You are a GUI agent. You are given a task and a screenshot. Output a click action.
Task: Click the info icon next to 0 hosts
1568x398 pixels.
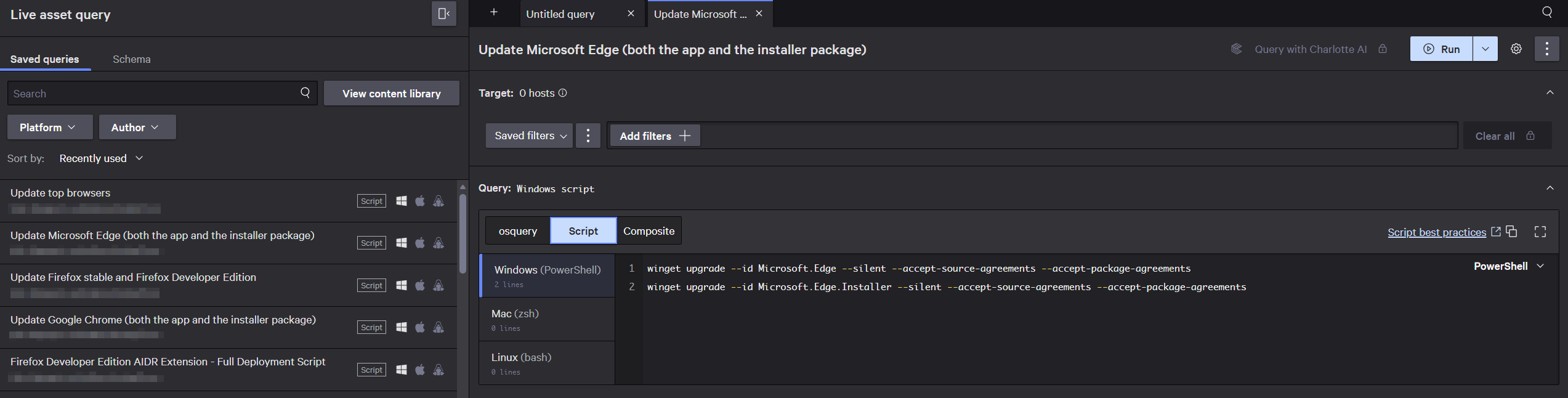(x=562, y=93)
